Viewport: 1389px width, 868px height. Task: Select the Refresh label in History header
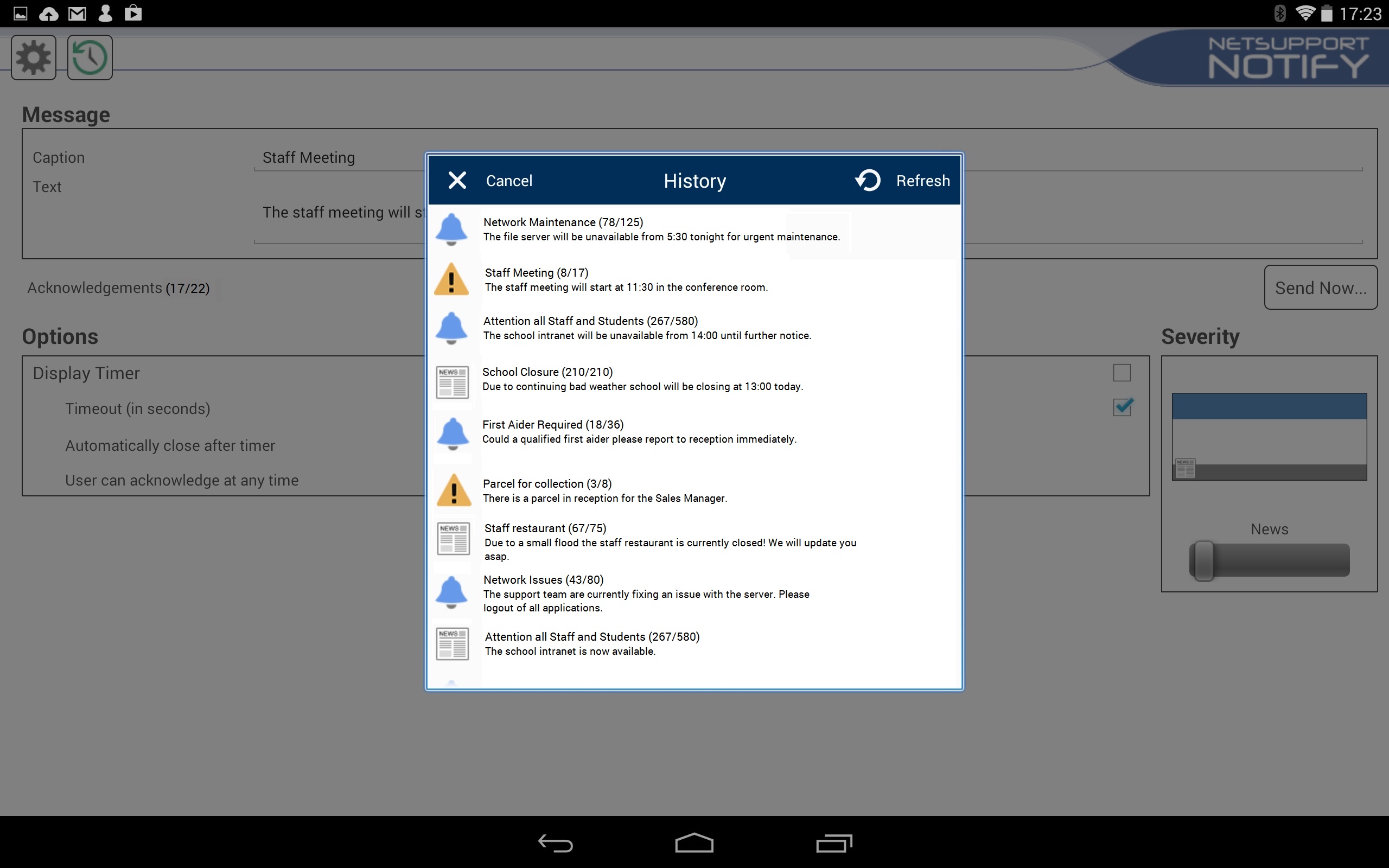point(922,180)
